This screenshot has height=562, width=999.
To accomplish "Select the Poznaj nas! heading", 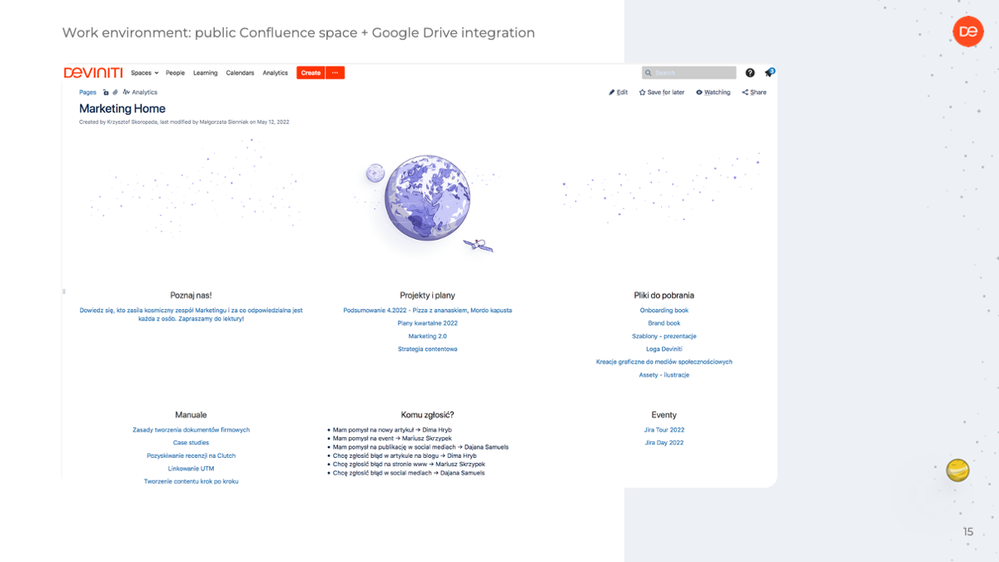I will (191, 296).
